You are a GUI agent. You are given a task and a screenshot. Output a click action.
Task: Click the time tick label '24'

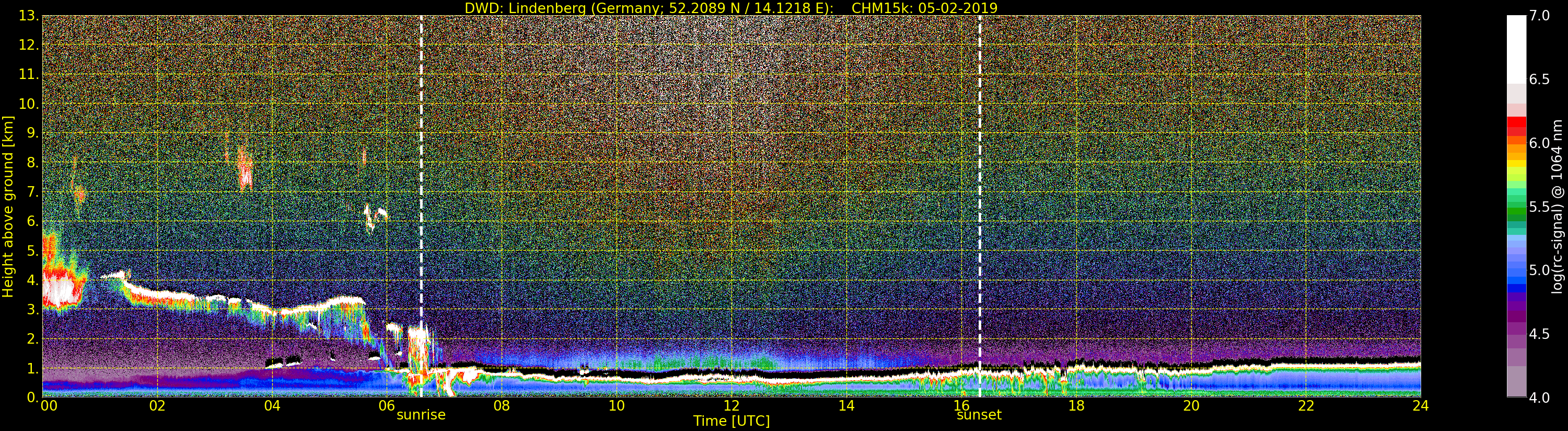[x=1420, y=406]
